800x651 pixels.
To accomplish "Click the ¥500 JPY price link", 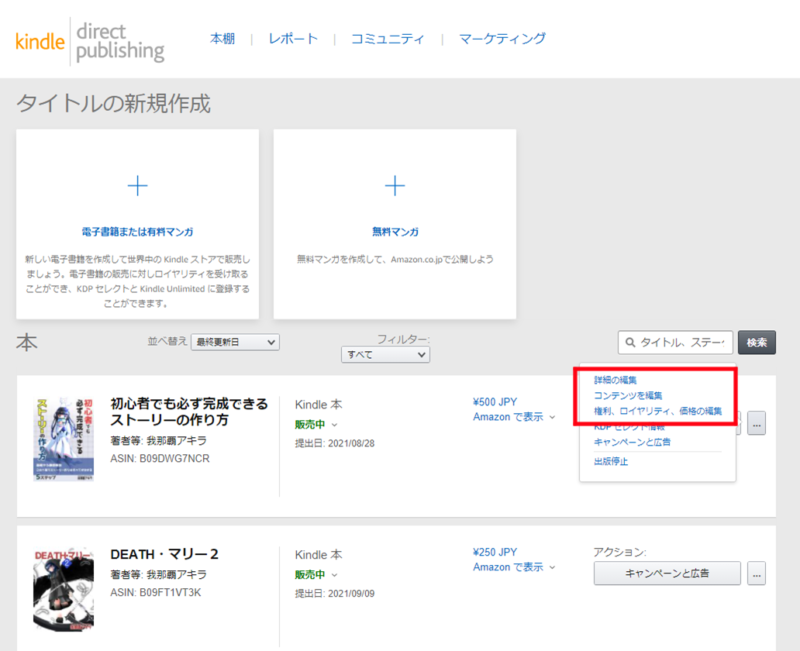I will 495,402.
